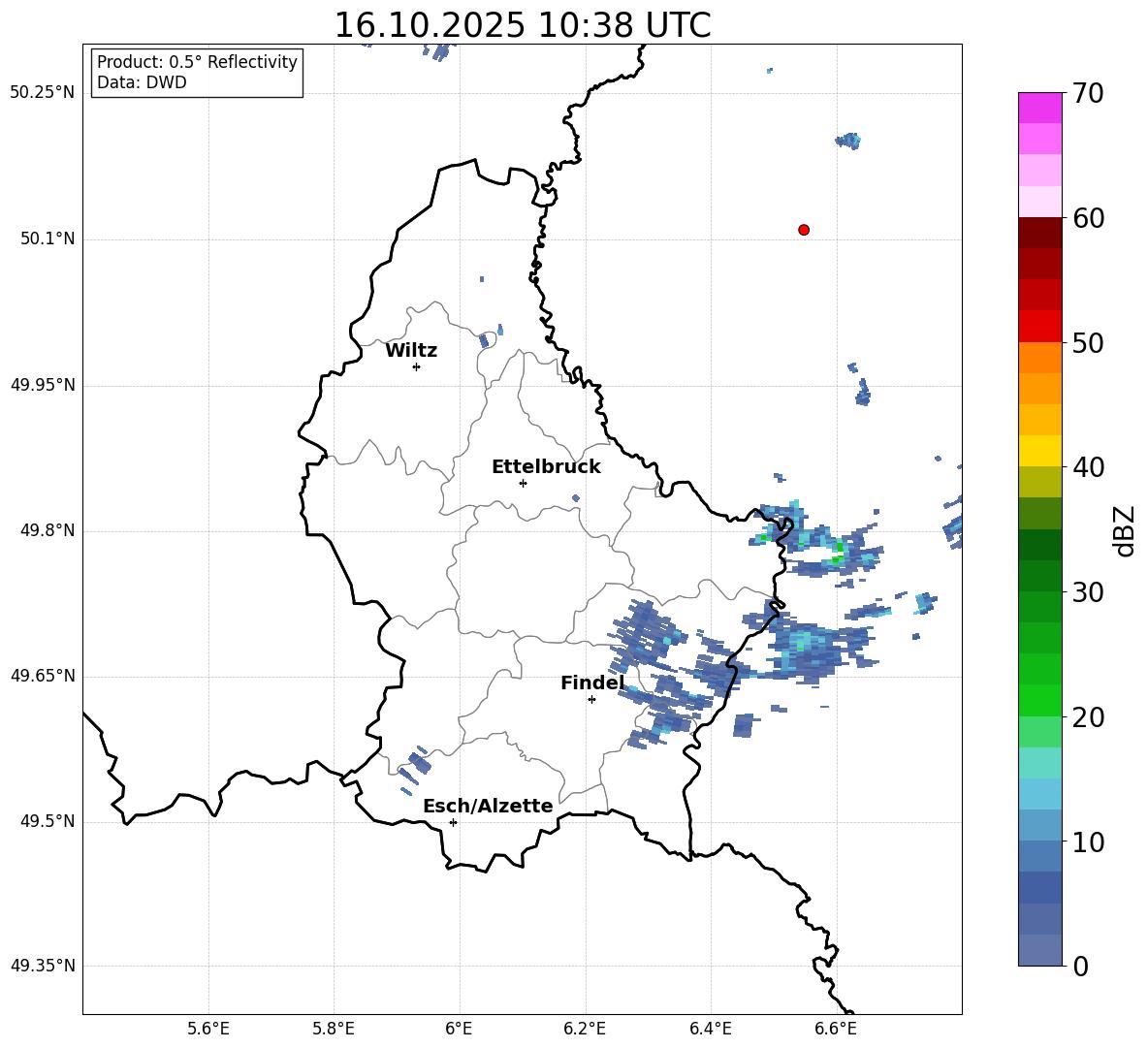1148x1048 pixels.
Task: Click the 20 value on colorbar
Action: [1088, 717]
